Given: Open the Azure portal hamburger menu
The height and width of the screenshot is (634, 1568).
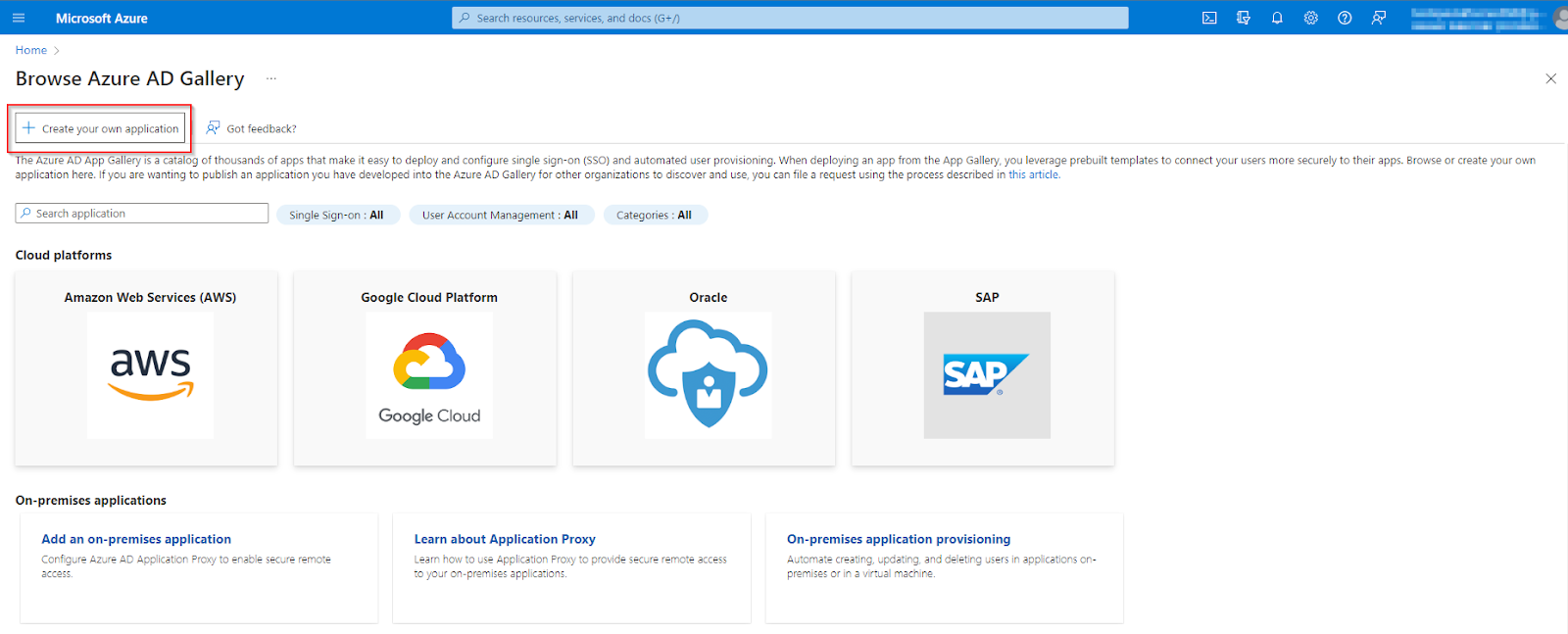Looking at the screenshot, I should [x=19, y=18].
